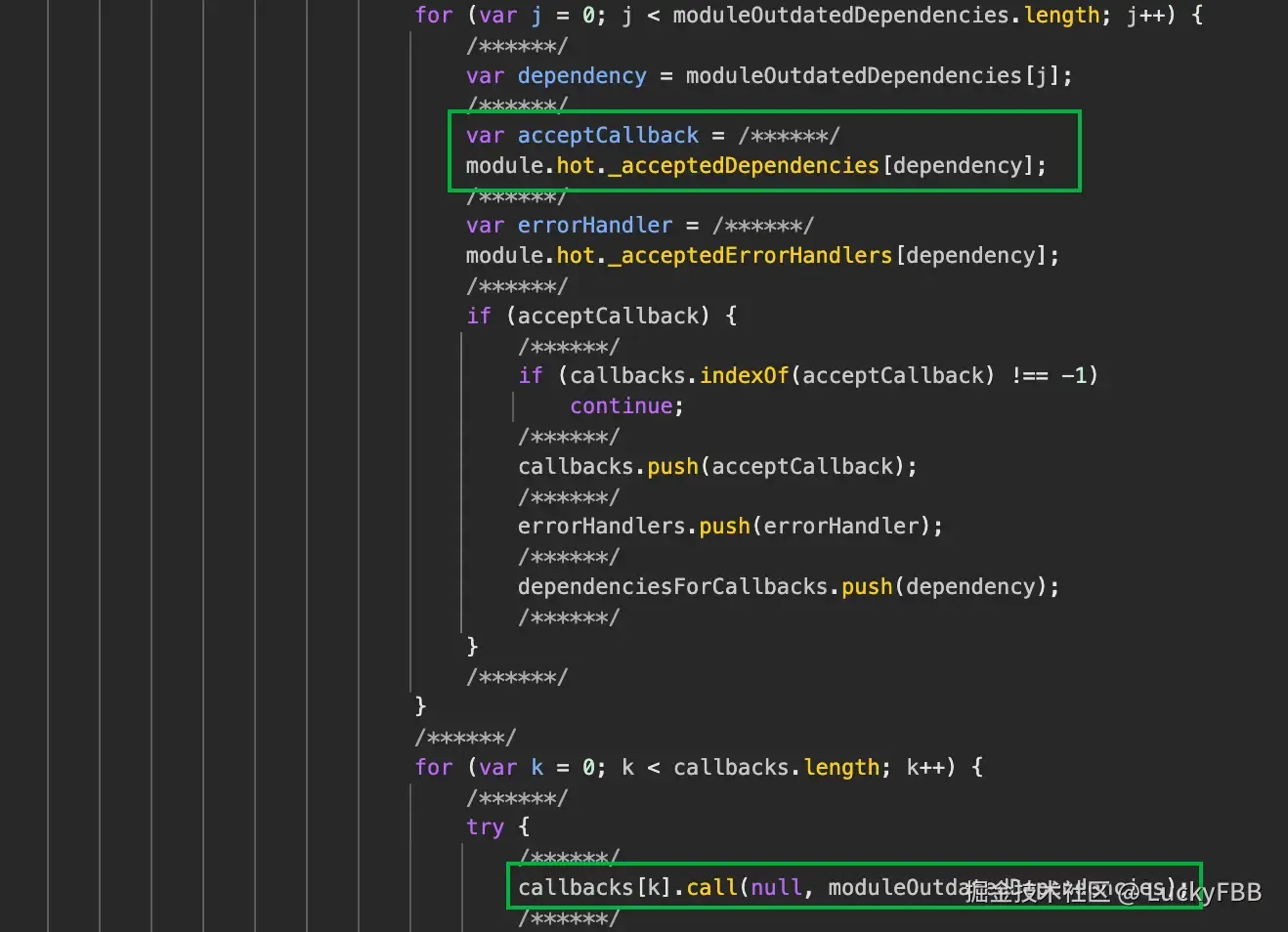The image size is (1288, 932).
Task: Click callbacks.length in second for loop
Action: (776, 768)
